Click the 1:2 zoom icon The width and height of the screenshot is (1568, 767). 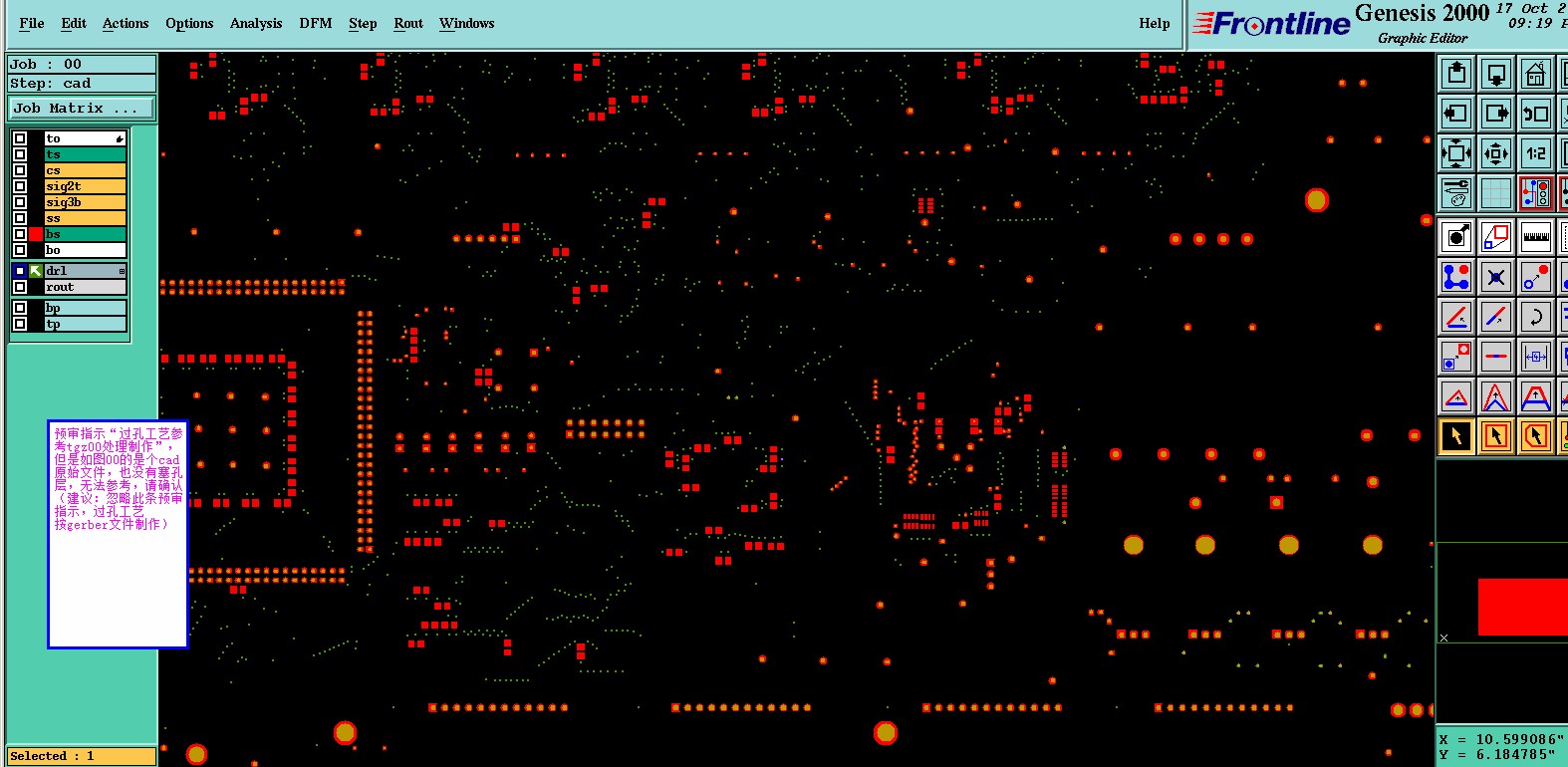coord(1535,153)
